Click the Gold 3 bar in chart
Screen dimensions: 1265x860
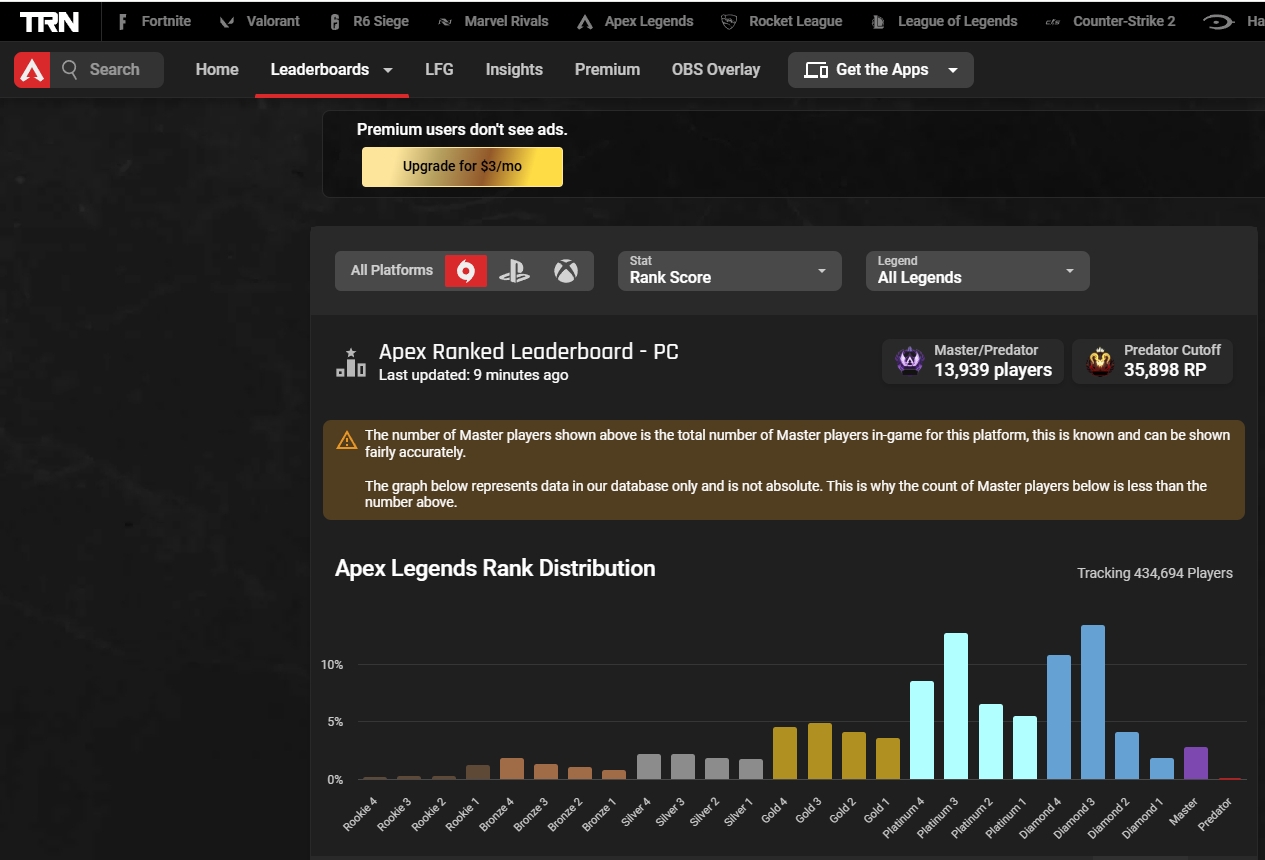(x=819, y=751)
